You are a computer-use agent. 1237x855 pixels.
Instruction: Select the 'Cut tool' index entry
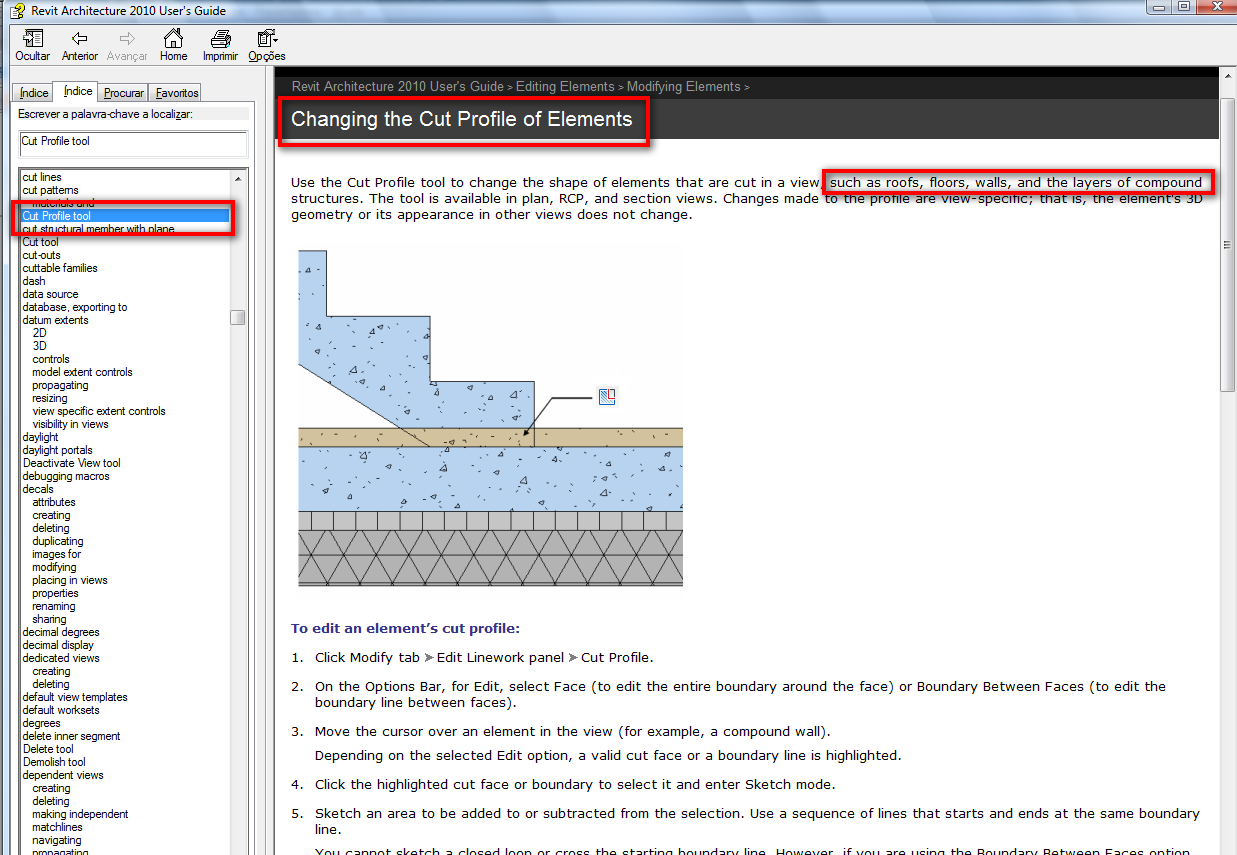41,242
